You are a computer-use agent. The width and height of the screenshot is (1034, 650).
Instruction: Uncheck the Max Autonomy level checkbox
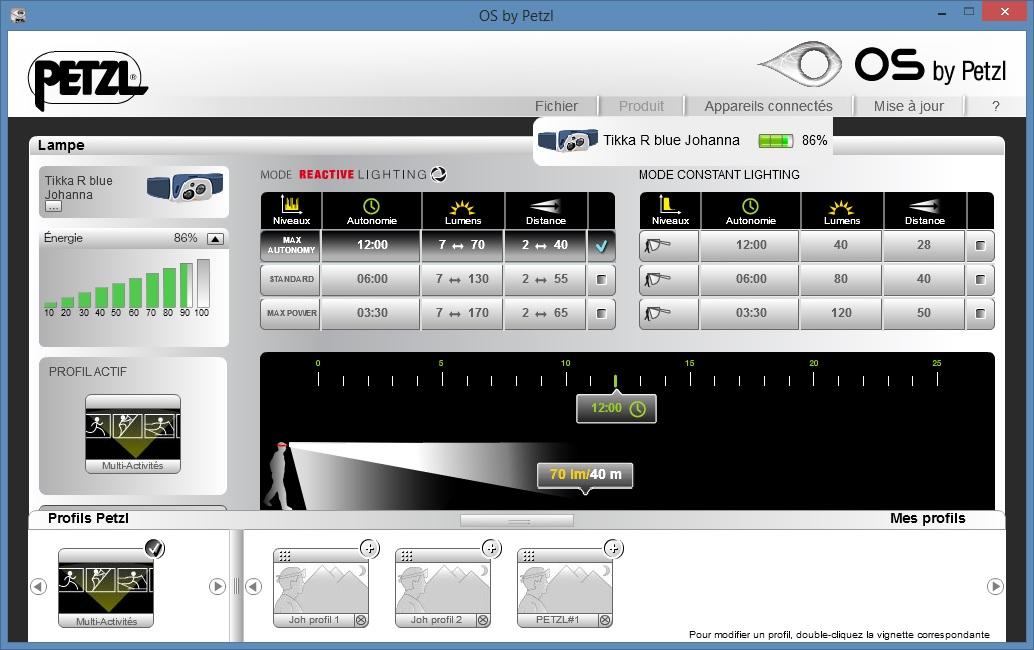601,246
